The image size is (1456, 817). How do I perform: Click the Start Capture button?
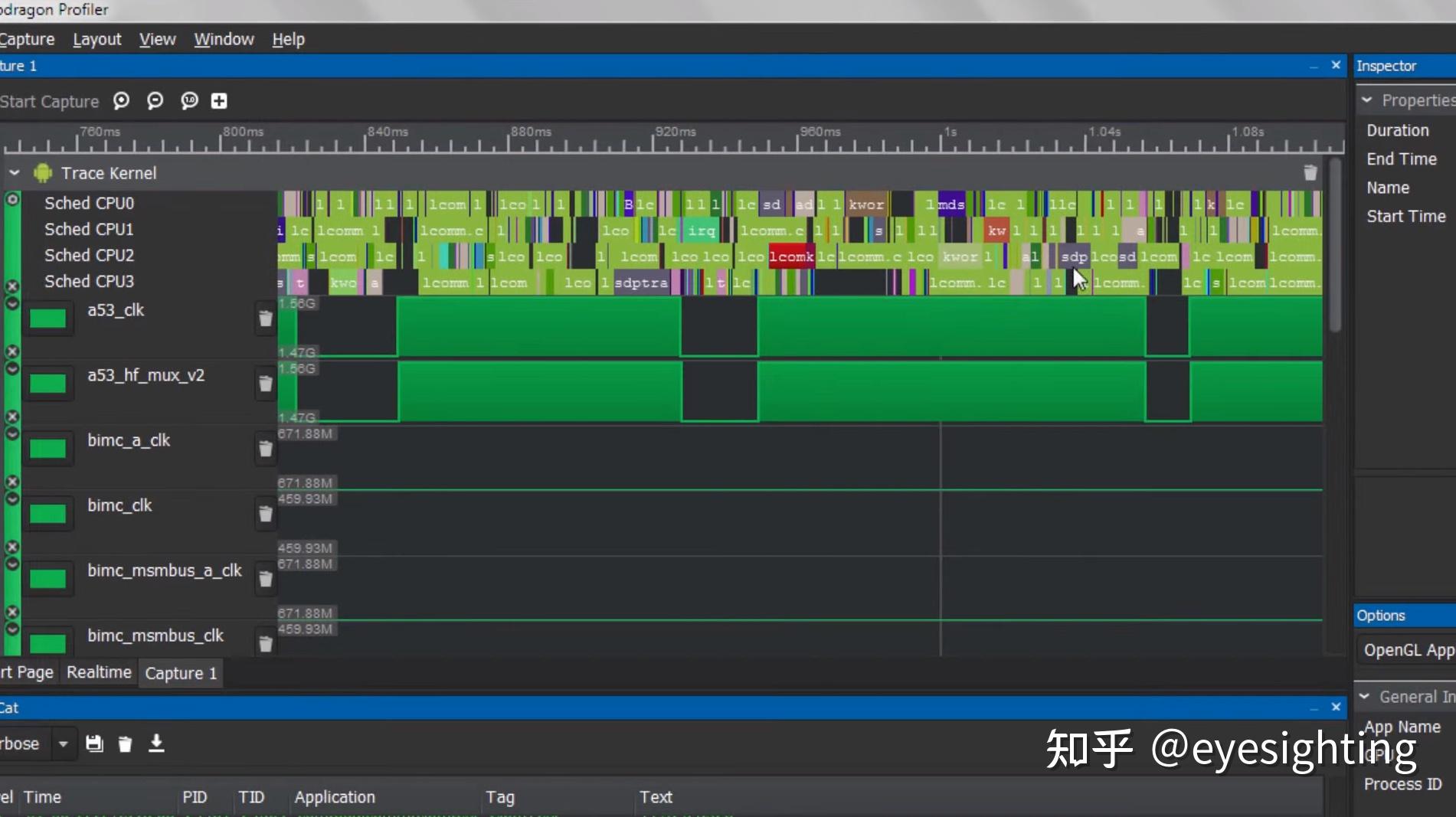pyautogui.click(x=49, y=100)
